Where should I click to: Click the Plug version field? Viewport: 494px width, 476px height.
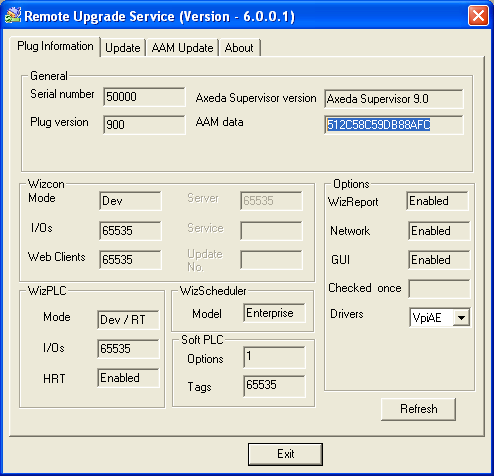144,125
